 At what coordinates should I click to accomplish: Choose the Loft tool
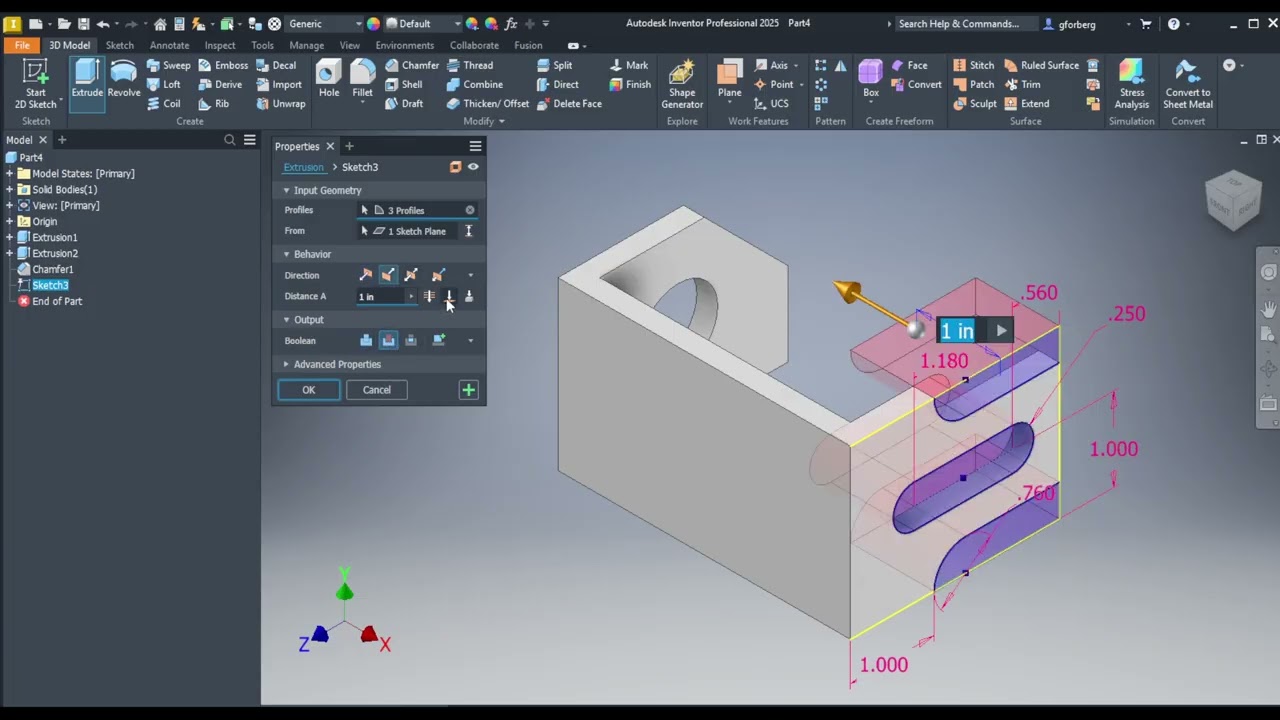tap(164, 84)
